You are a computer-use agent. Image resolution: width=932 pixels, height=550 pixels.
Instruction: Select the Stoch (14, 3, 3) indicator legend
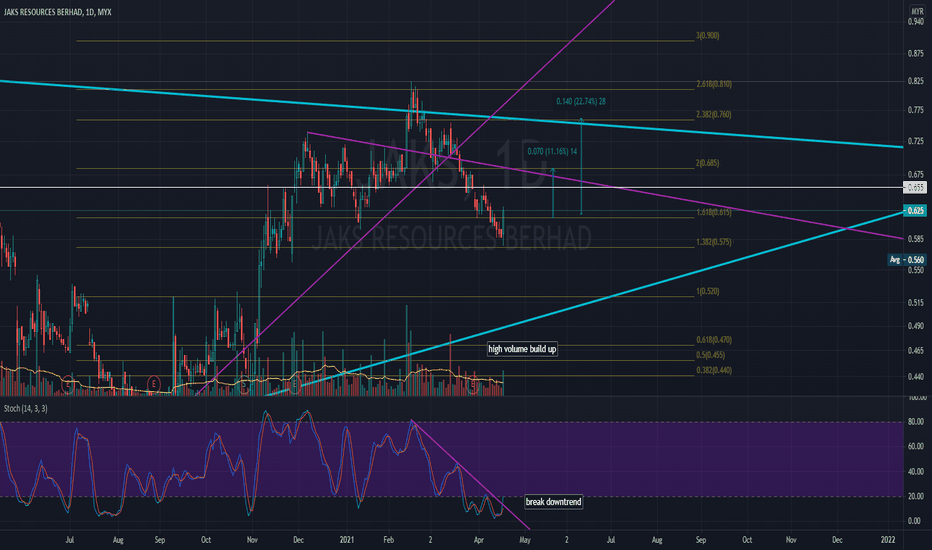(26, 408)
